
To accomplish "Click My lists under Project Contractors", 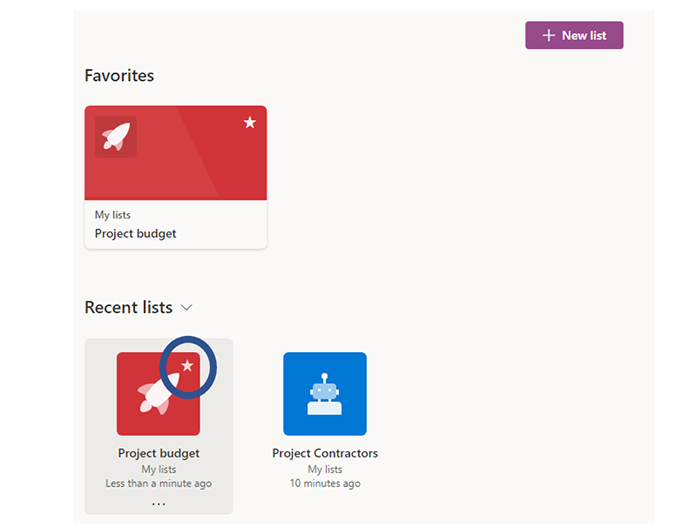I will pyautogui.click(x=325, y=469).
